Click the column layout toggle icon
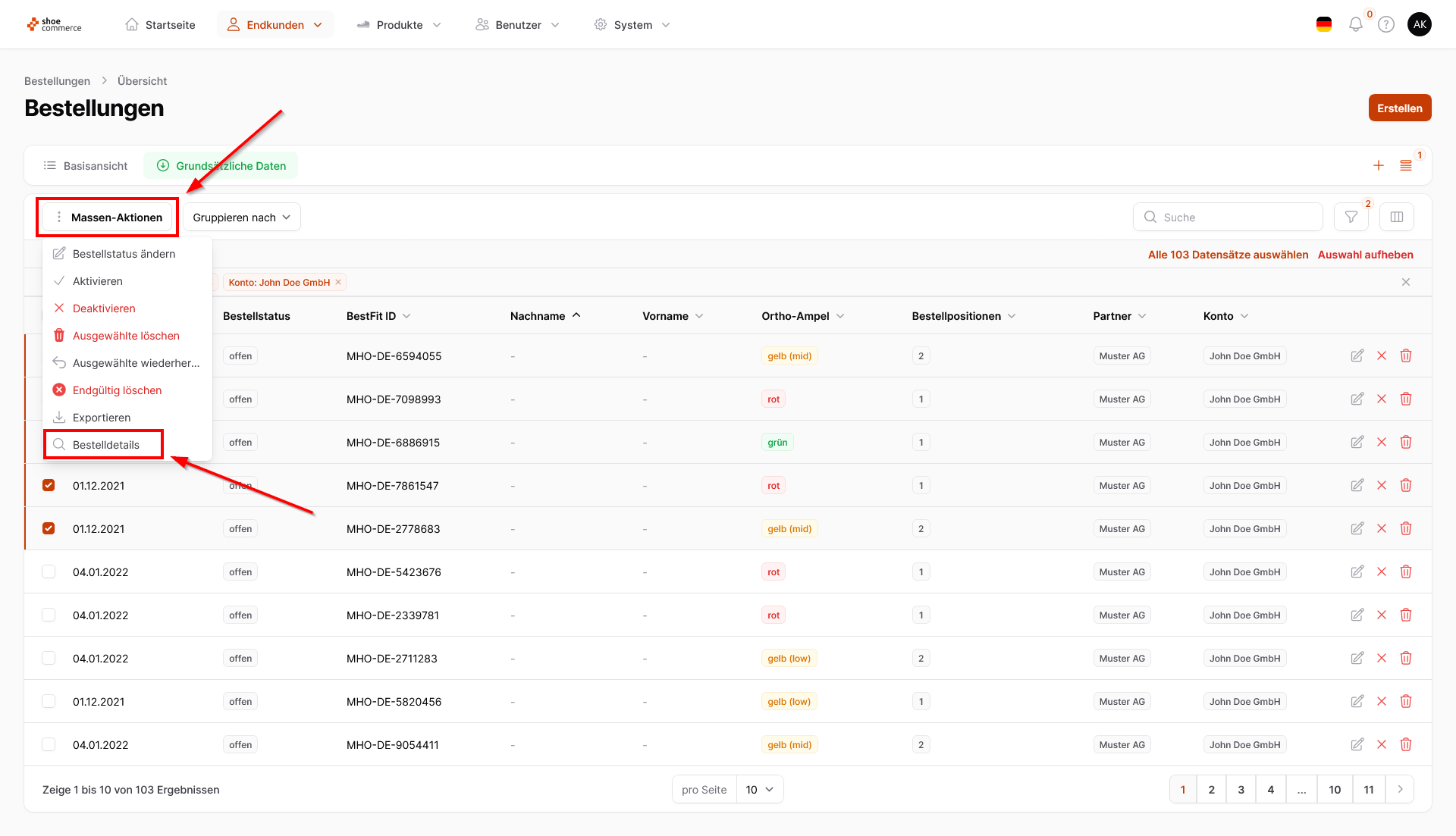1456x836 pixels. [1396, 218]
